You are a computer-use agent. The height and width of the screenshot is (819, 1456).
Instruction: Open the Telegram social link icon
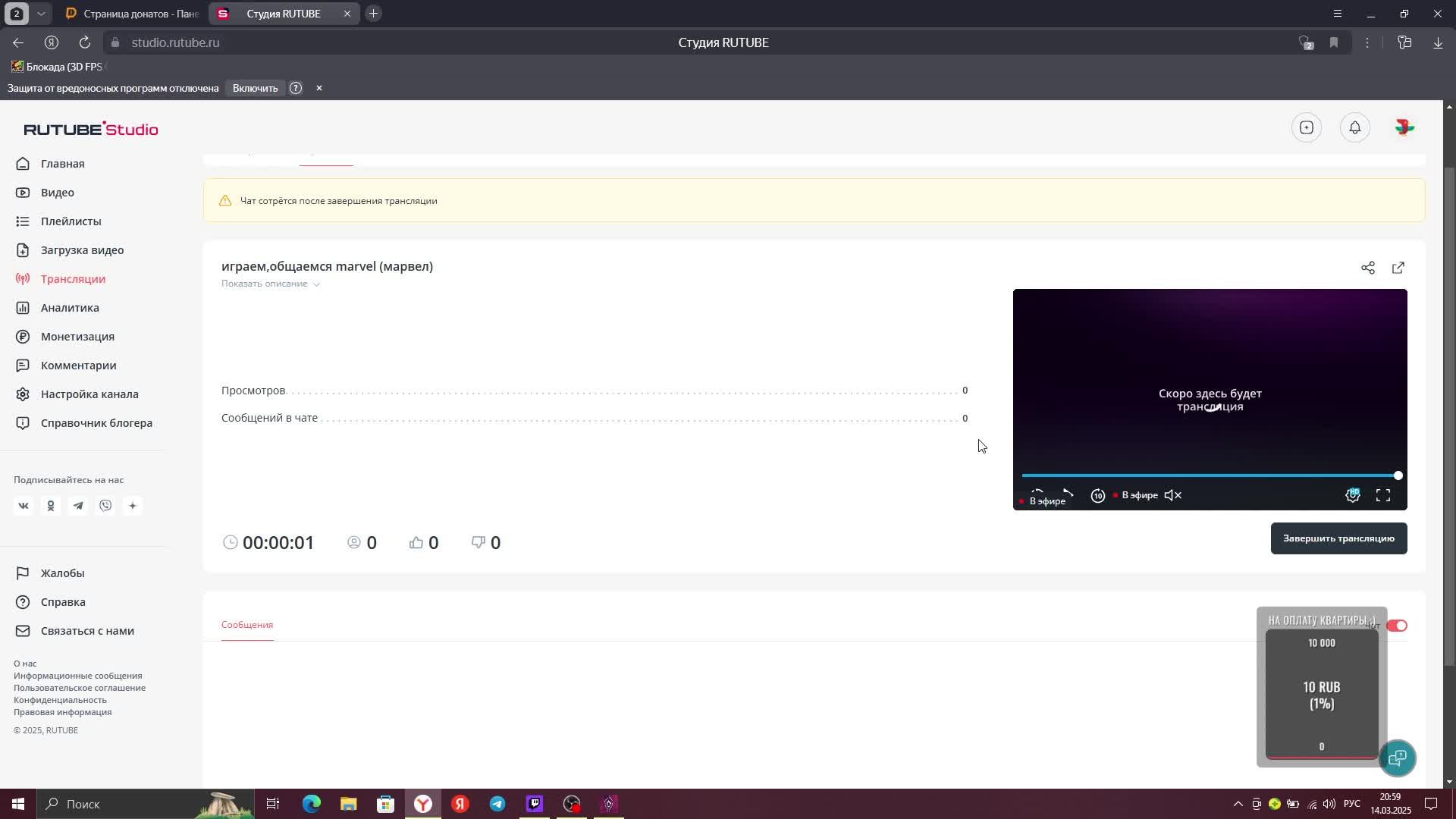tap(78, 506)
